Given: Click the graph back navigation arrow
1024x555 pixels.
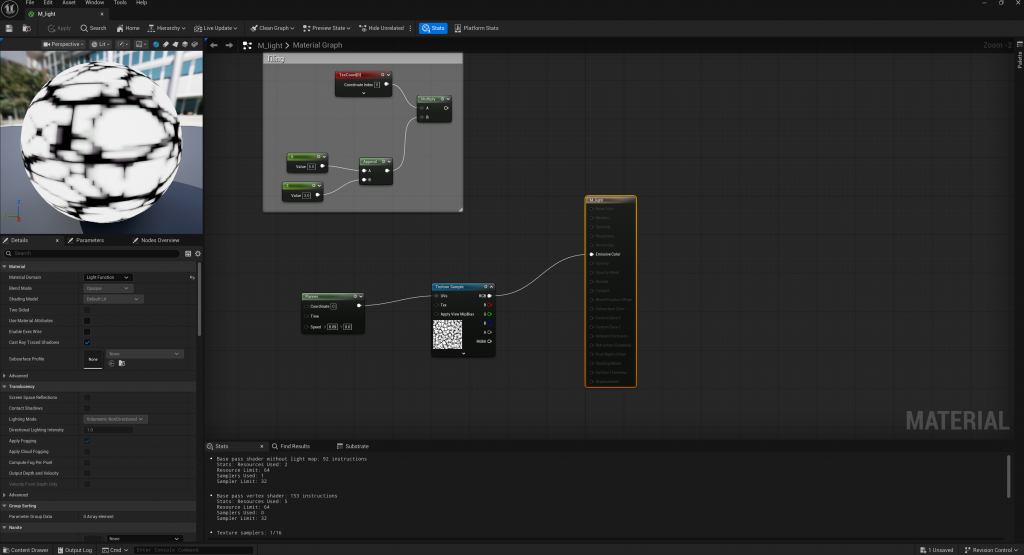Looking at the screenshot, I should pos(213,45).
